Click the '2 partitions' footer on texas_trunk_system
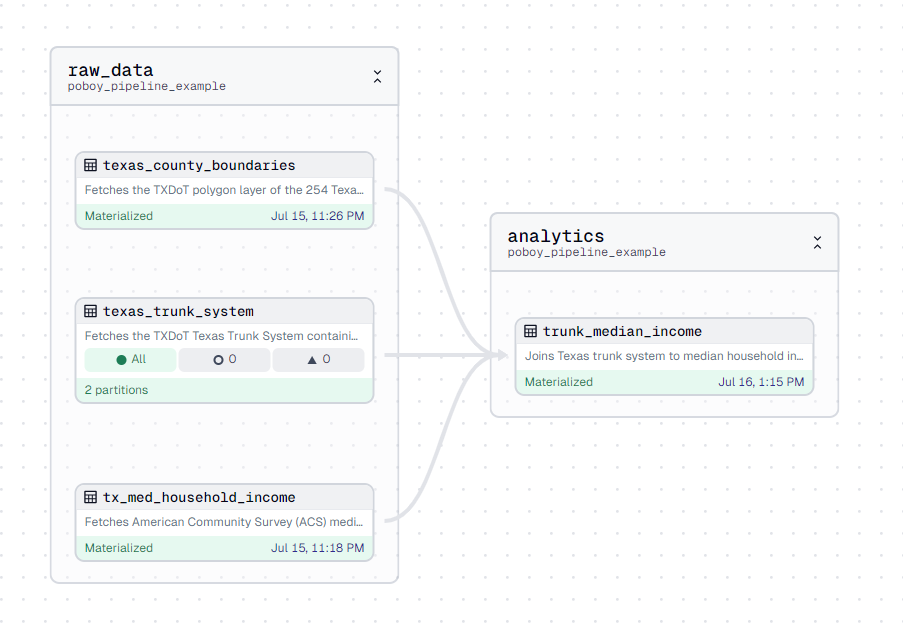This screenshot has height=624, width=903. point(113,389)
